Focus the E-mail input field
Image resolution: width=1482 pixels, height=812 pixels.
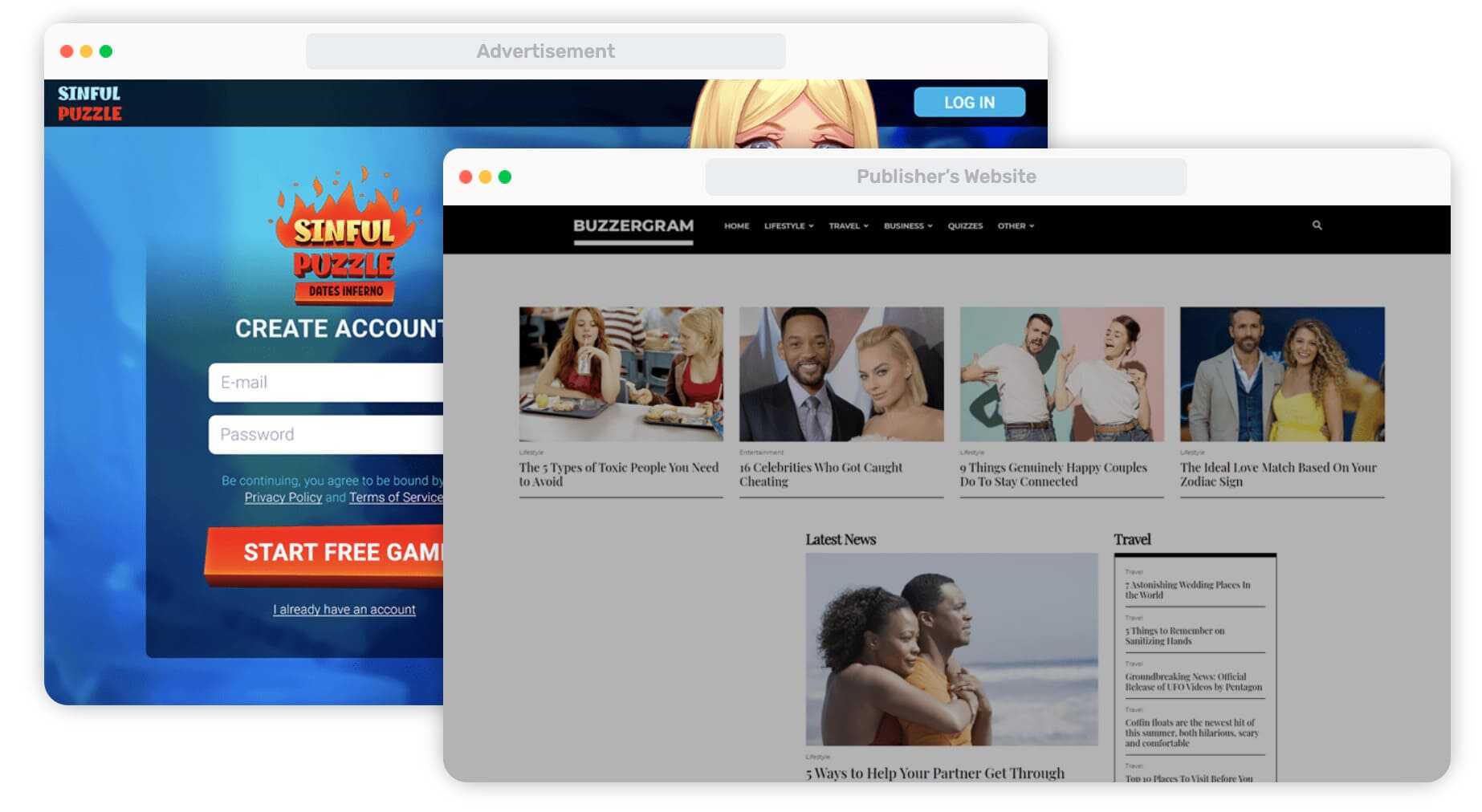[326, 383]
